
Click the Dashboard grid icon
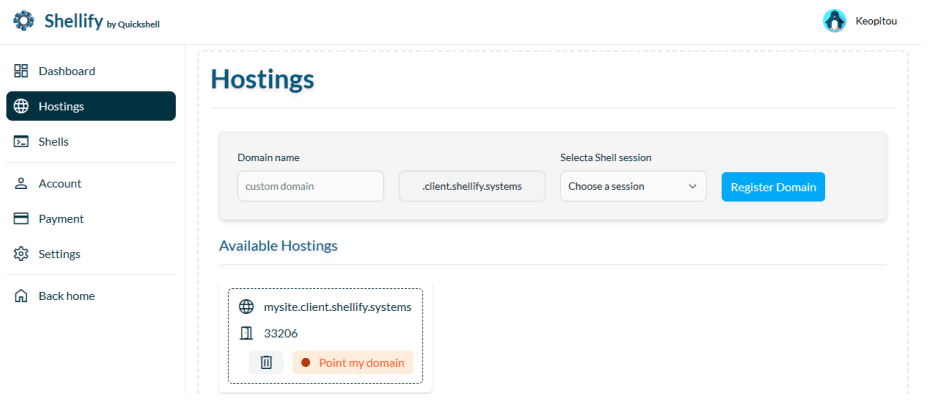point(21,71)
